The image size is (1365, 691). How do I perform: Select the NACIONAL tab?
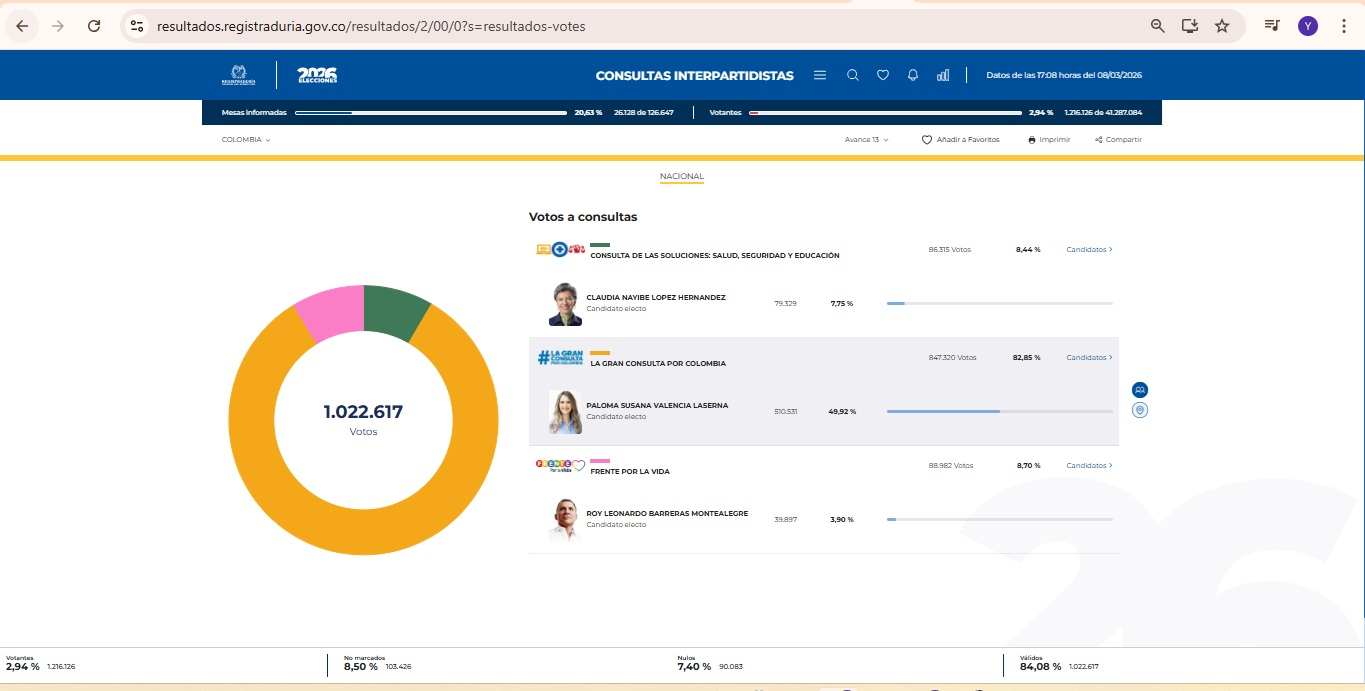pos(682,177)
